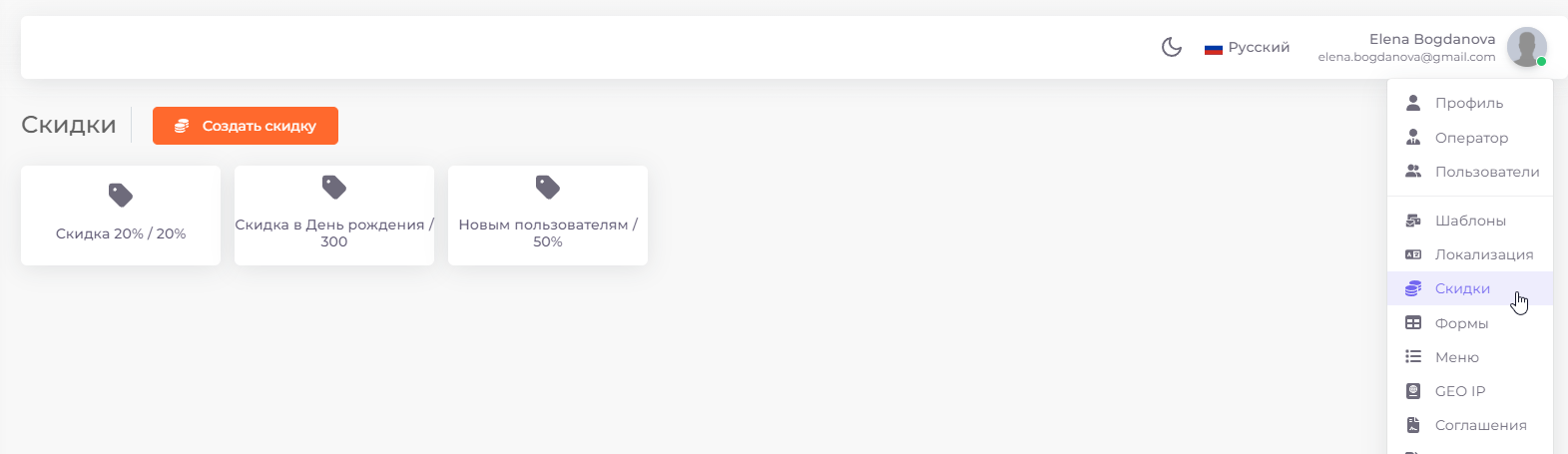Open the Новым пользователям discount card
This screenshot has height=454, width=1568.
tap(548, 216)
